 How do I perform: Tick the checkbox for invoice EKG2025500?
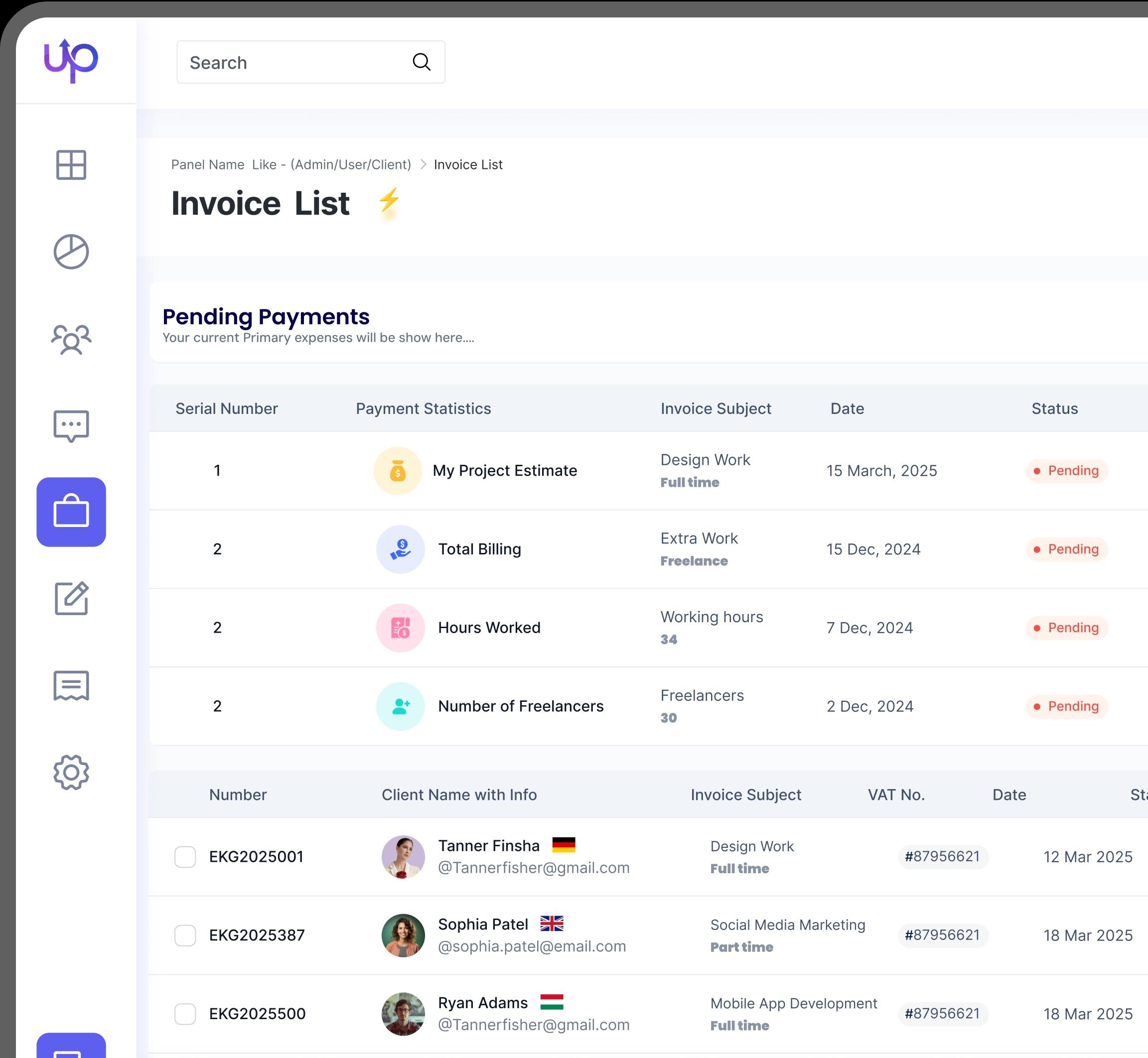point(185,1013)
